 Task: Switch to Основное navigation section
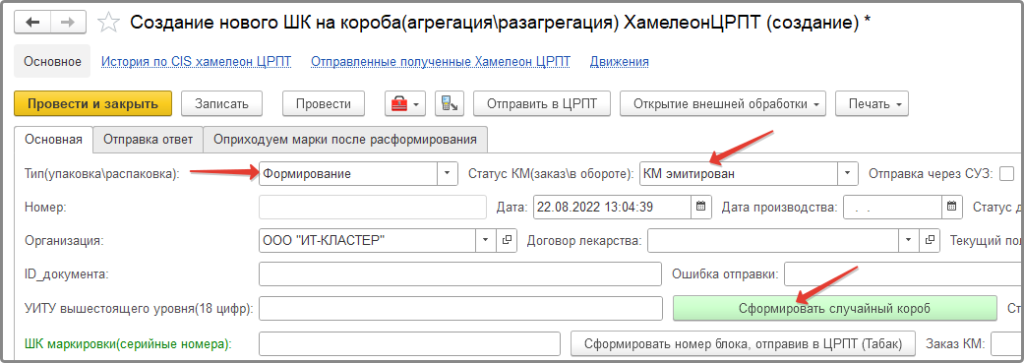tap(52, 61)
